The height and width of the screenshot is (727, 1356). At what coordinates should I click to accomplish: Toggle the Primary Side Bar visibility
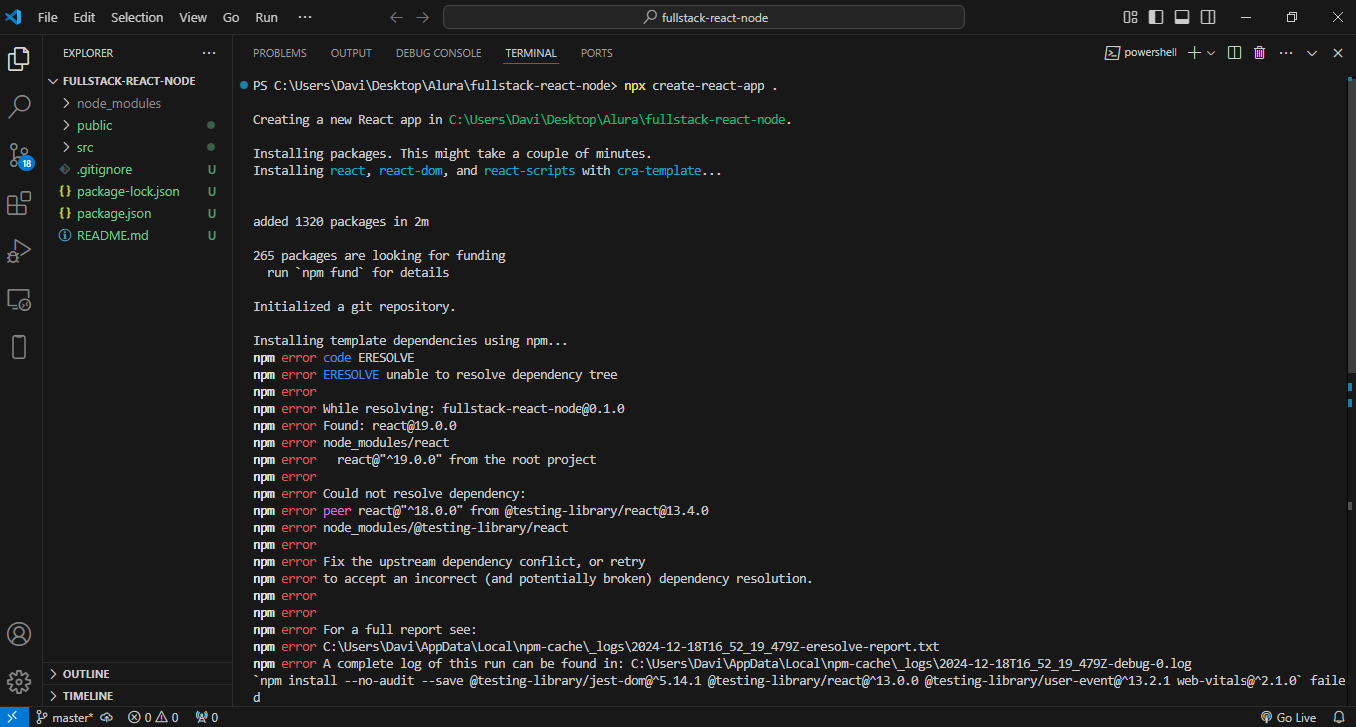[x=1156, y=17]
